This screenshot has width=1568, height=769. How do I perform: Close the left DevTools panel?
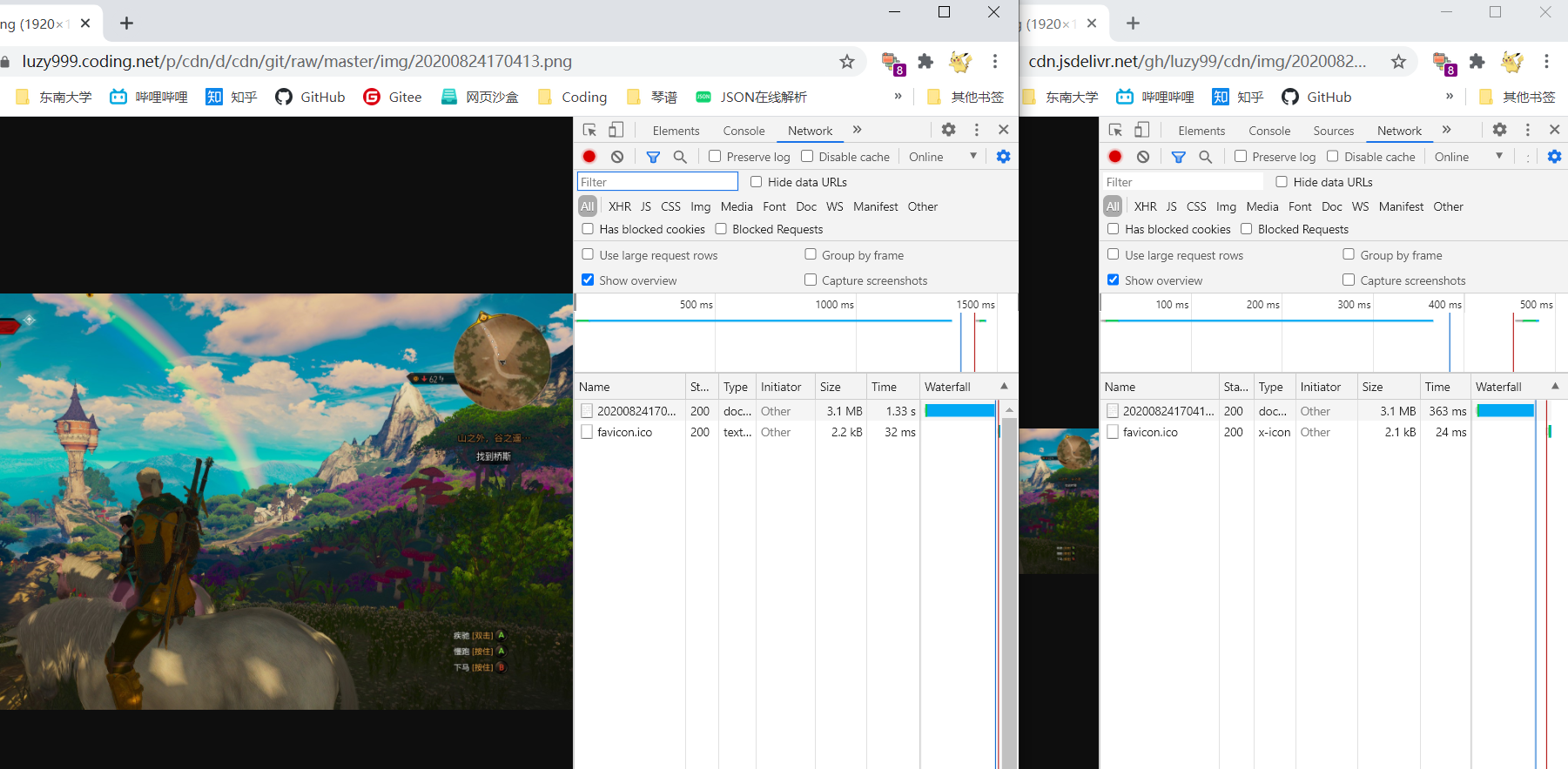(1004, 130)
